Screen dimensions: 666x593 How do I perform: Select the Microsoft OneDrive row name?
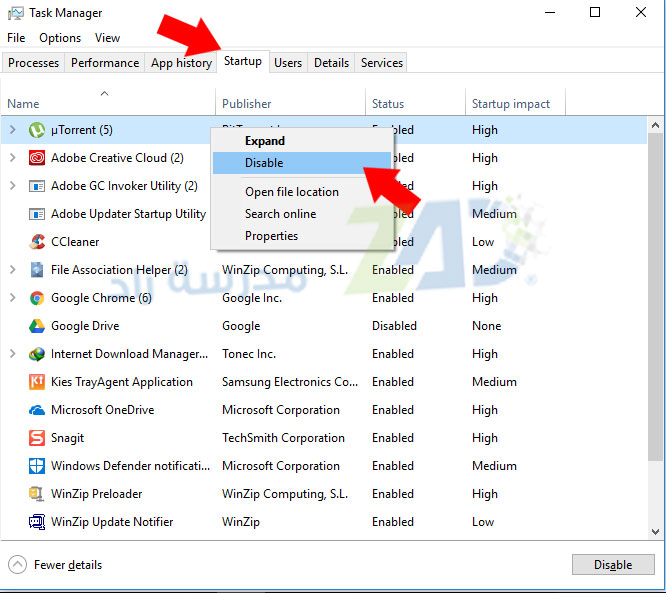click(102, 410)
